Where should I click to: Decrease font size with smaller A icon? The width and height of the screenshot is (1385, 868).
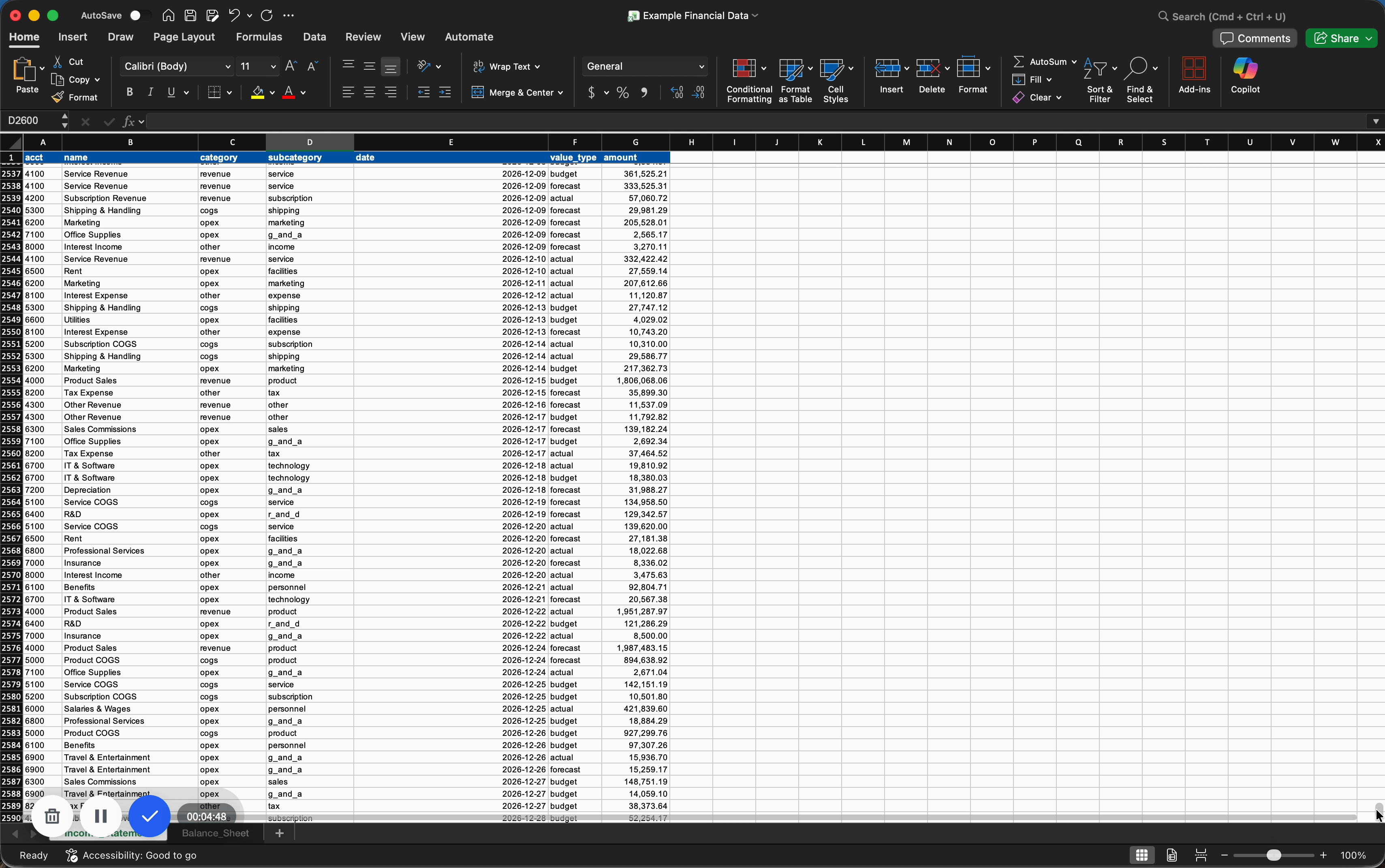(x=312, y=66)
